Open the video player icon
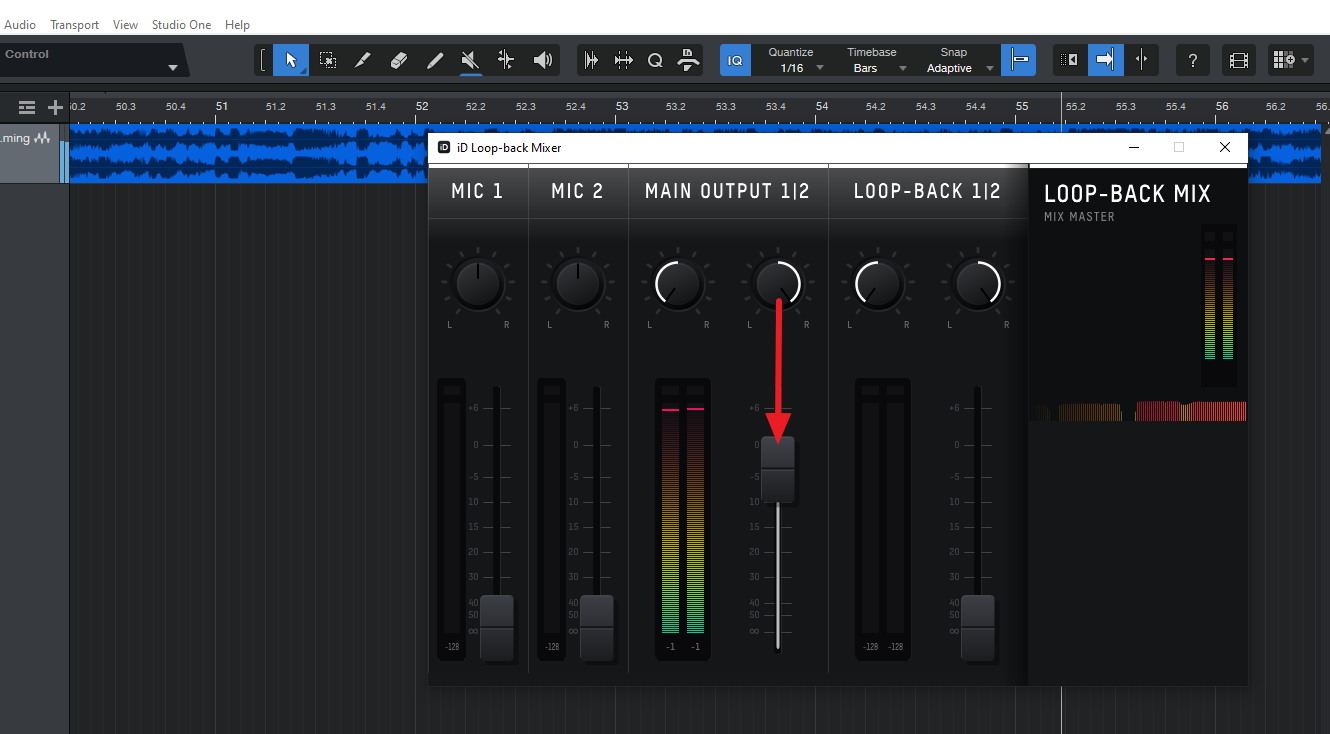 1239,61
